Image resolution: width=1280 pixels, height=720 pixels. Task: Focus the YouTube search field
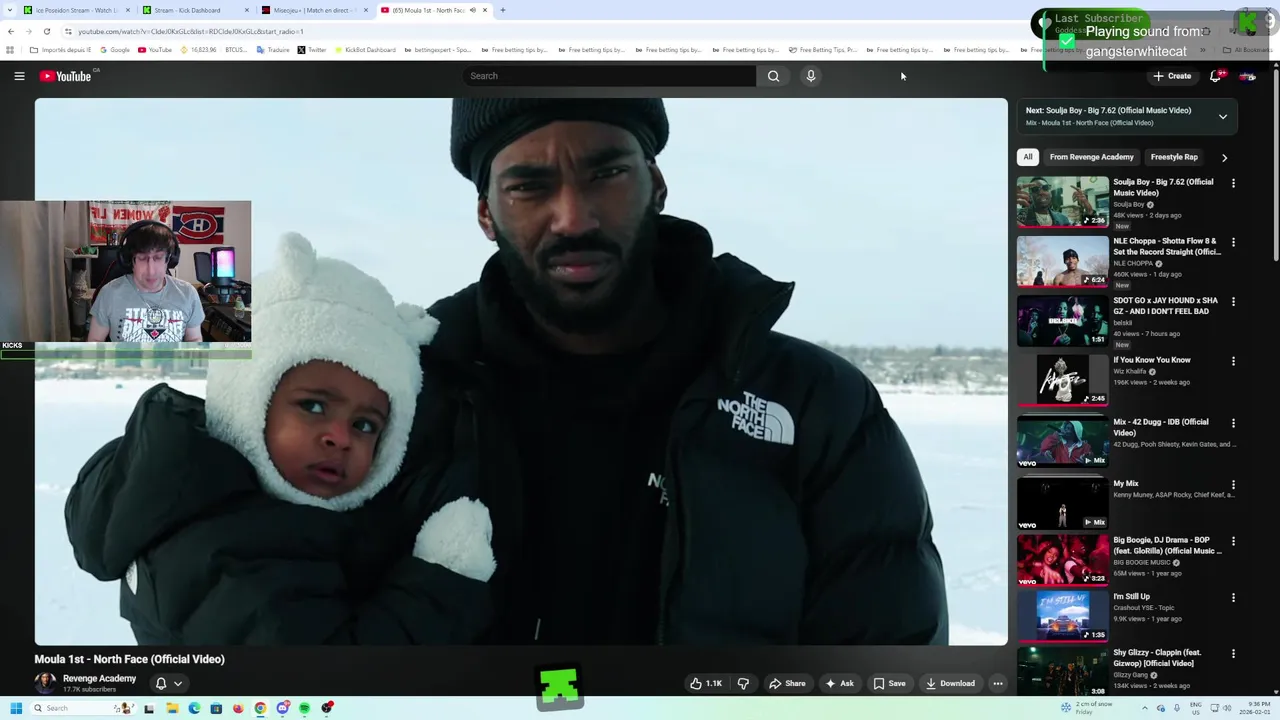[610, 76]
